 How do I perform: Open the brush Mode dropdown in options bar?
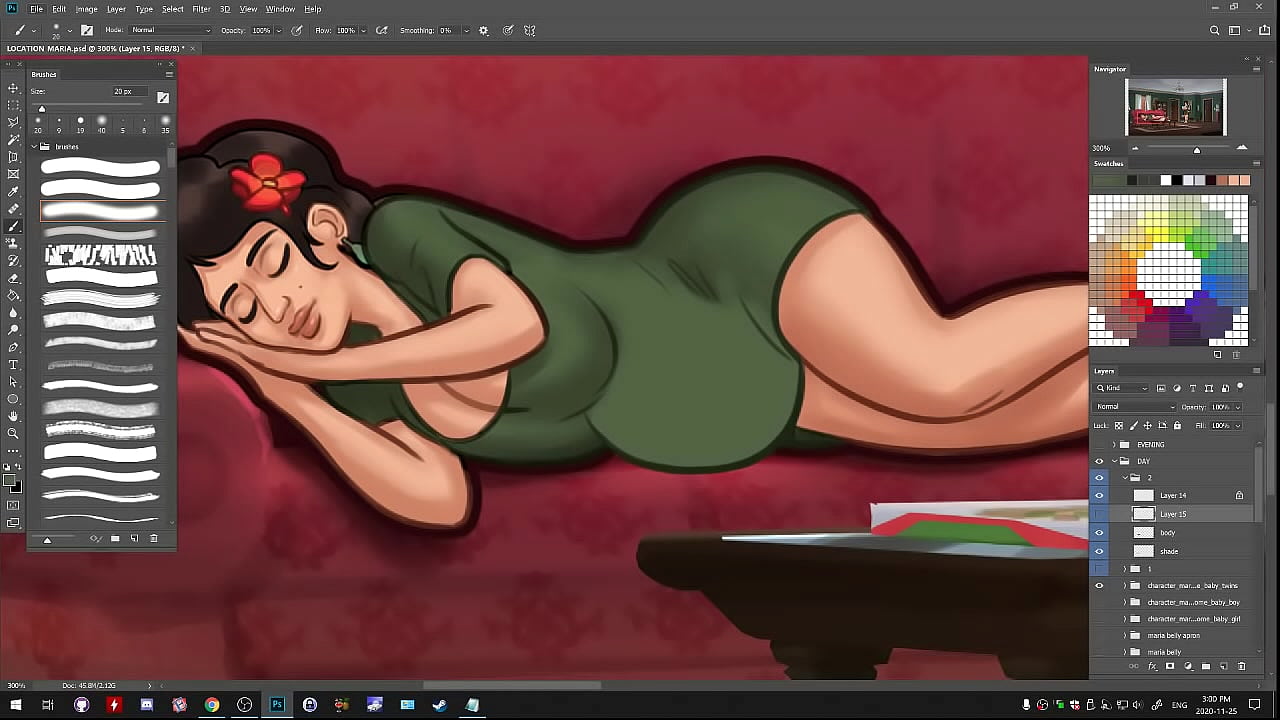coord(170,30)
